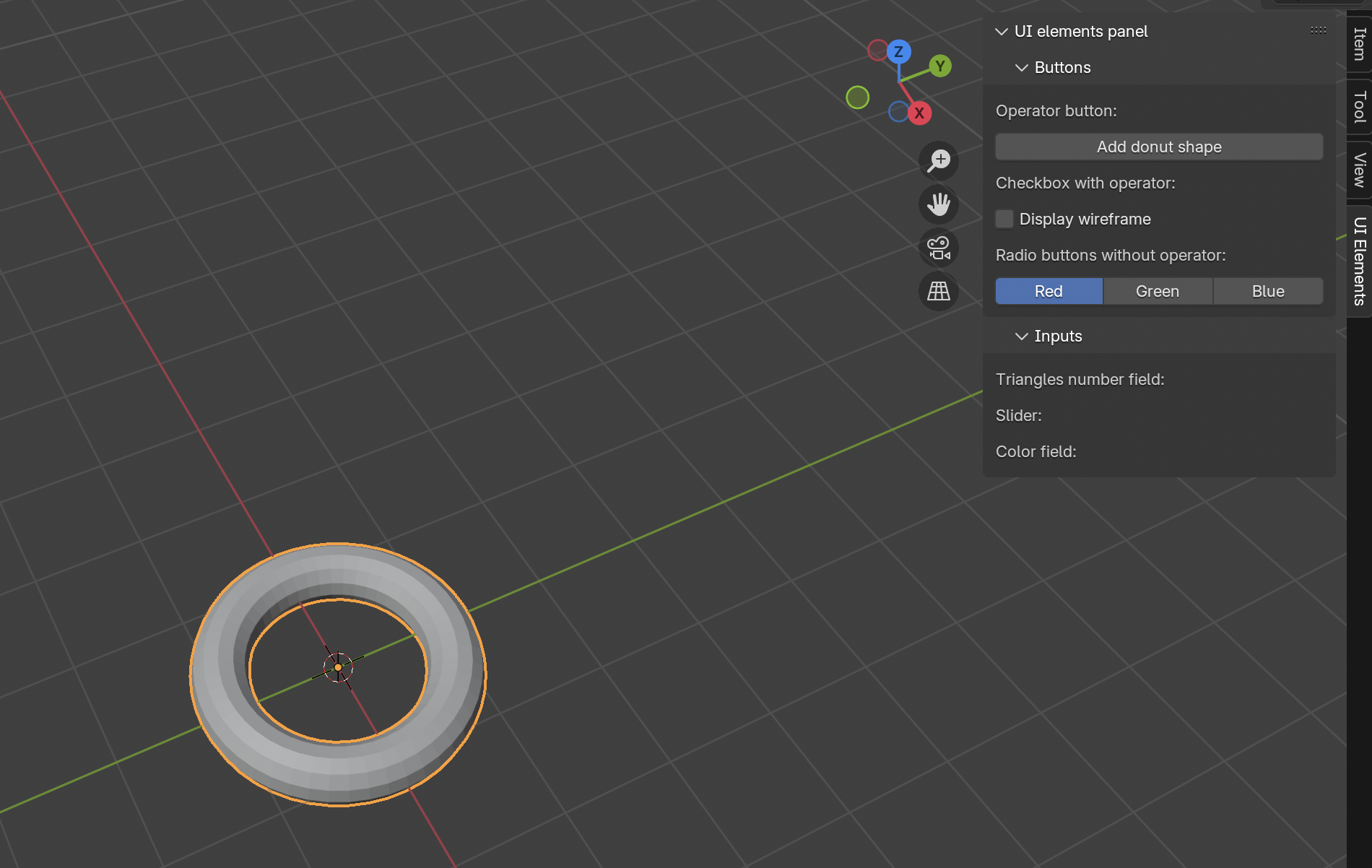Click the X axis on navigation gizmo
Screen dimensions: 1372x868
pos(919,113)
